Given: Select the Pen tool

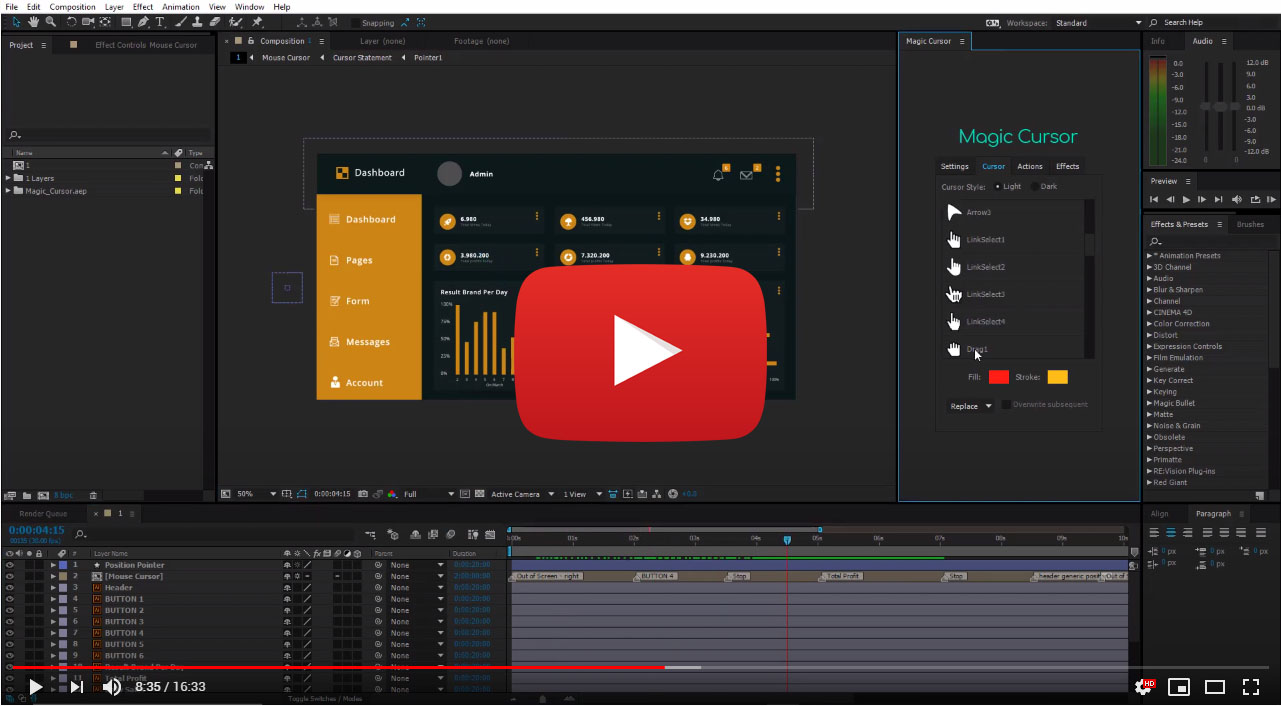Looking at the screenshot, I should (143, 22).
